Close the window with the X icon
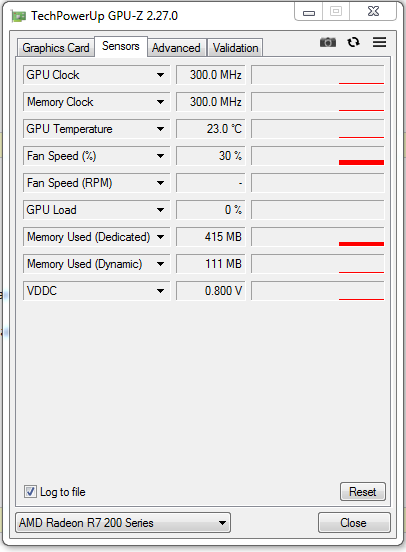Screen dimensions: 406x552 click(373, 12)
